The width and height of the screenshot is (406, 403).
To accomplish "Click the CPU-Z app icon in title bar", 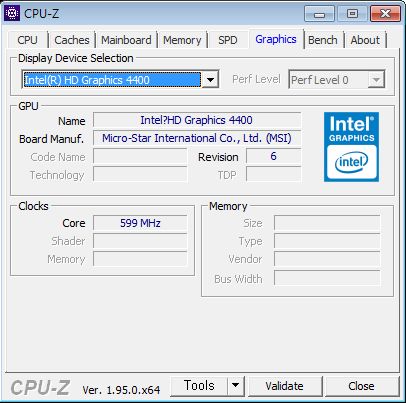I will point(12,13).
